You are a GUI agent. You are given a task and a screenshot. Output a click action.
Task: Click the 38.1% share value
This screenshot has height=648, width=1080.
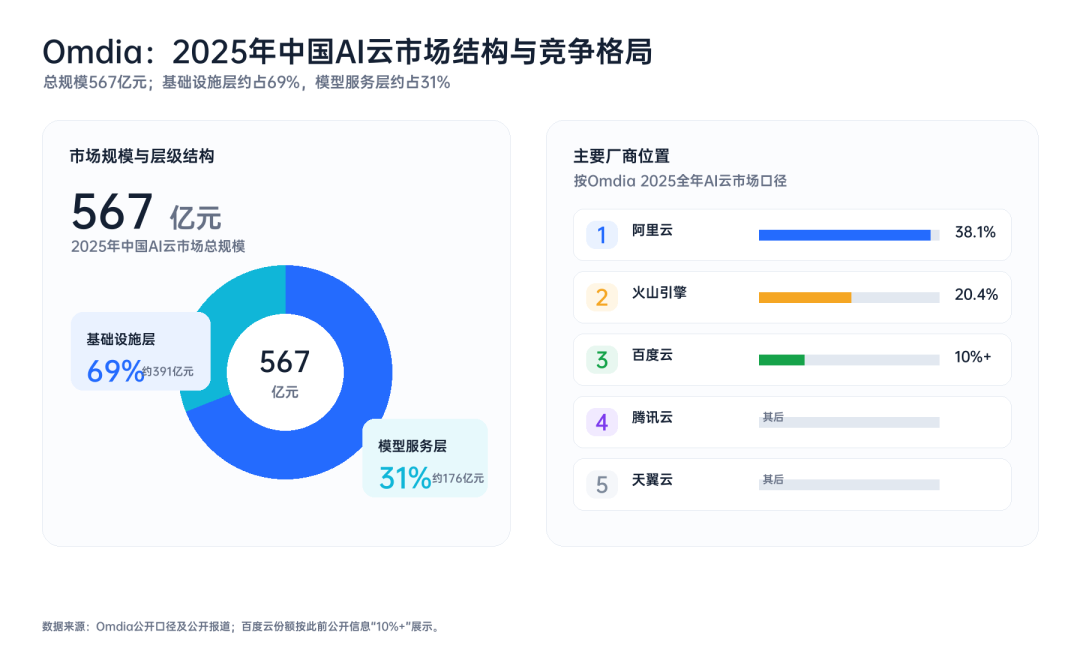point(975,233)
